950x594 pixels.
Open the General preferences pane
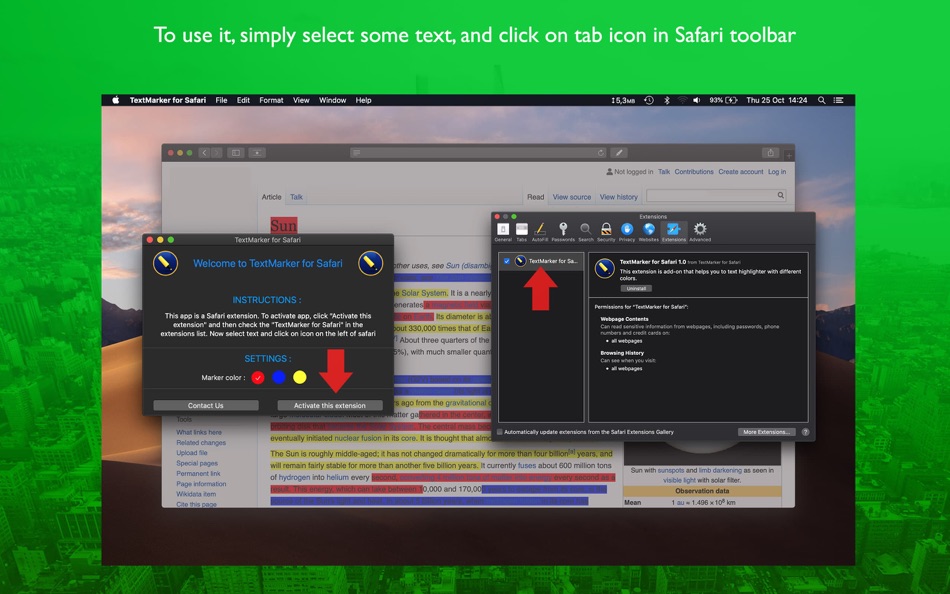tap(503, 232)
